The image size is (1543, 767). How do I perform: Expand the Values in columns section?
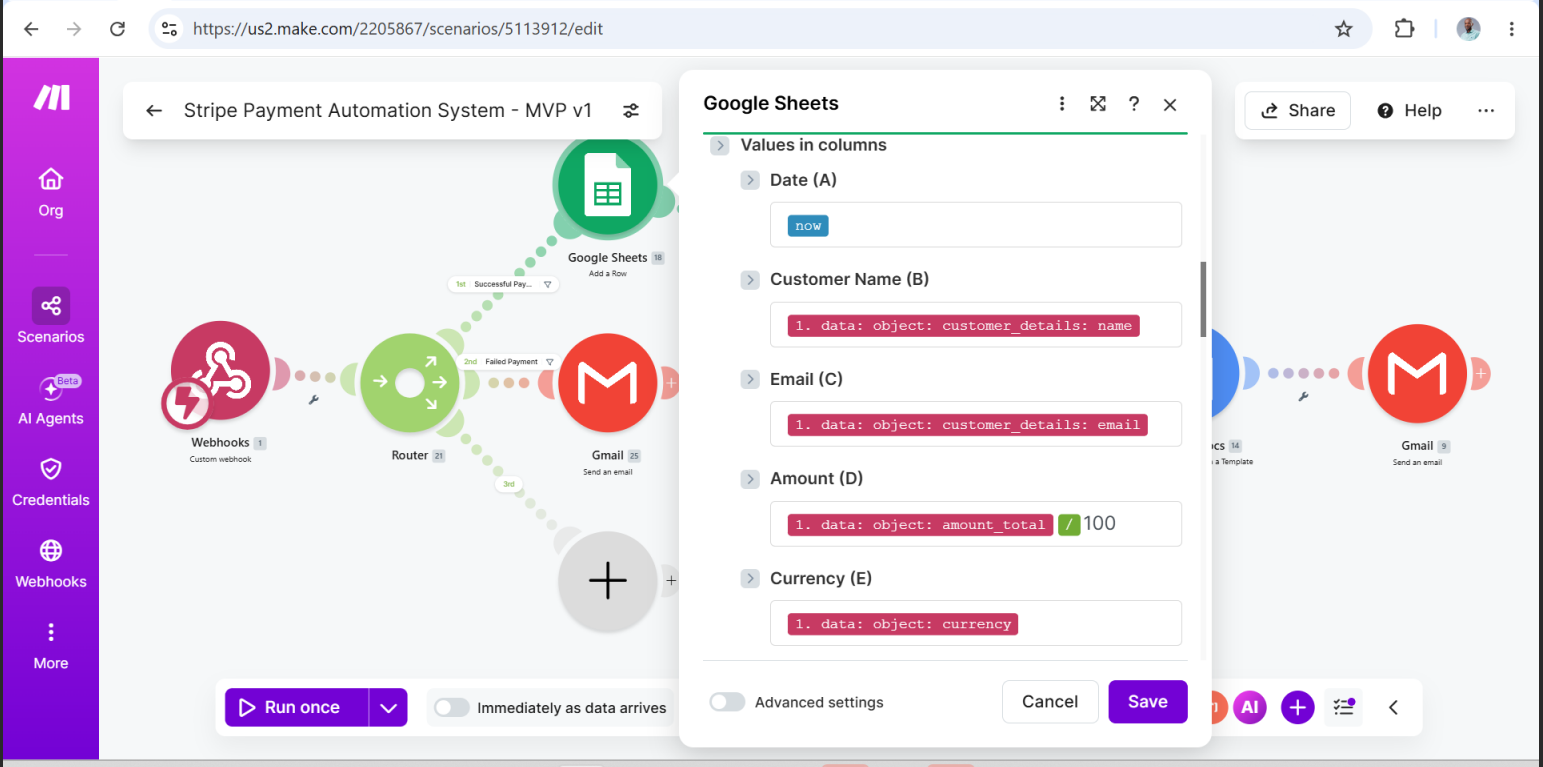coord(720,146)
